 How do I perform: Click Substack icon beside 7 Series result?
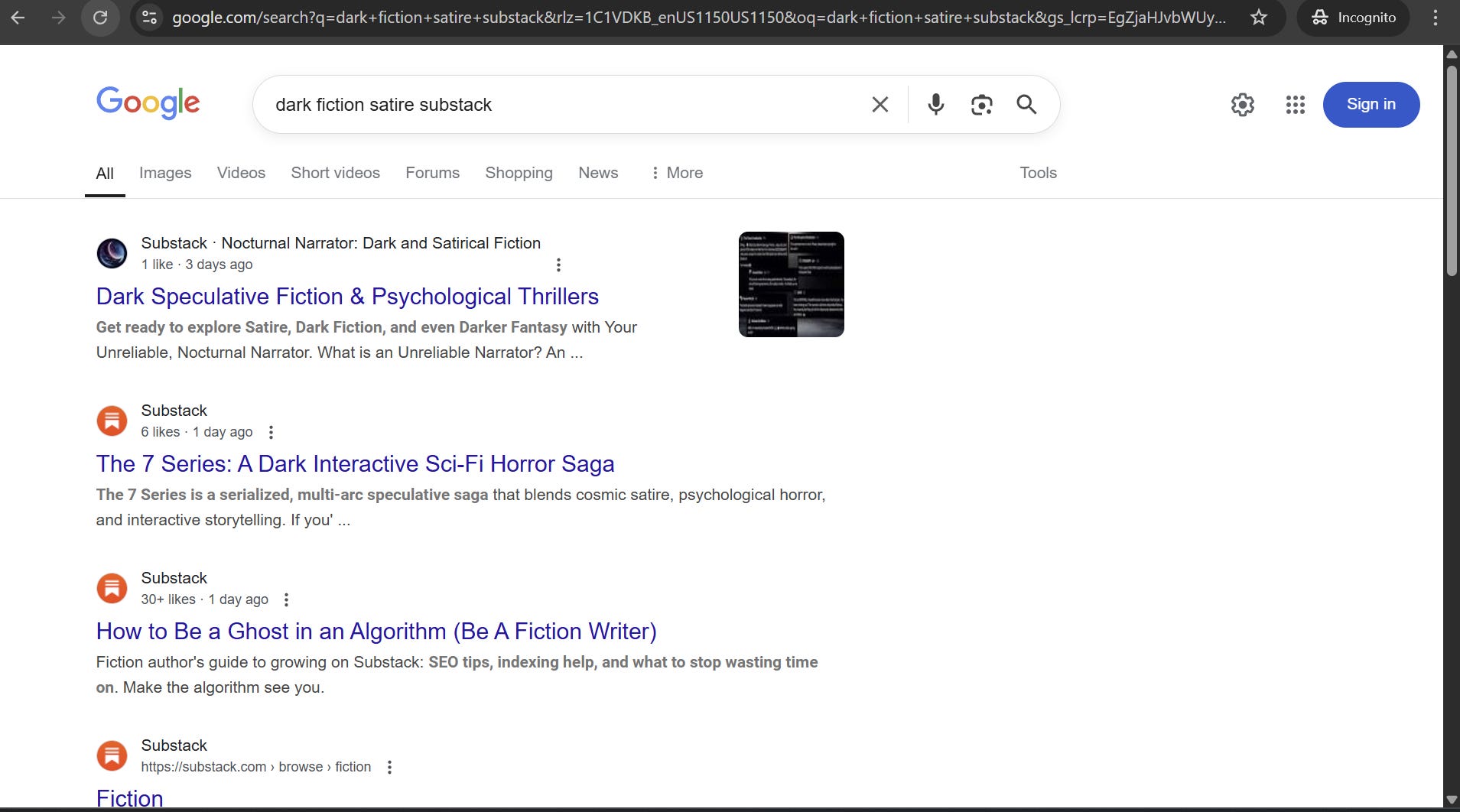(112, 421)
